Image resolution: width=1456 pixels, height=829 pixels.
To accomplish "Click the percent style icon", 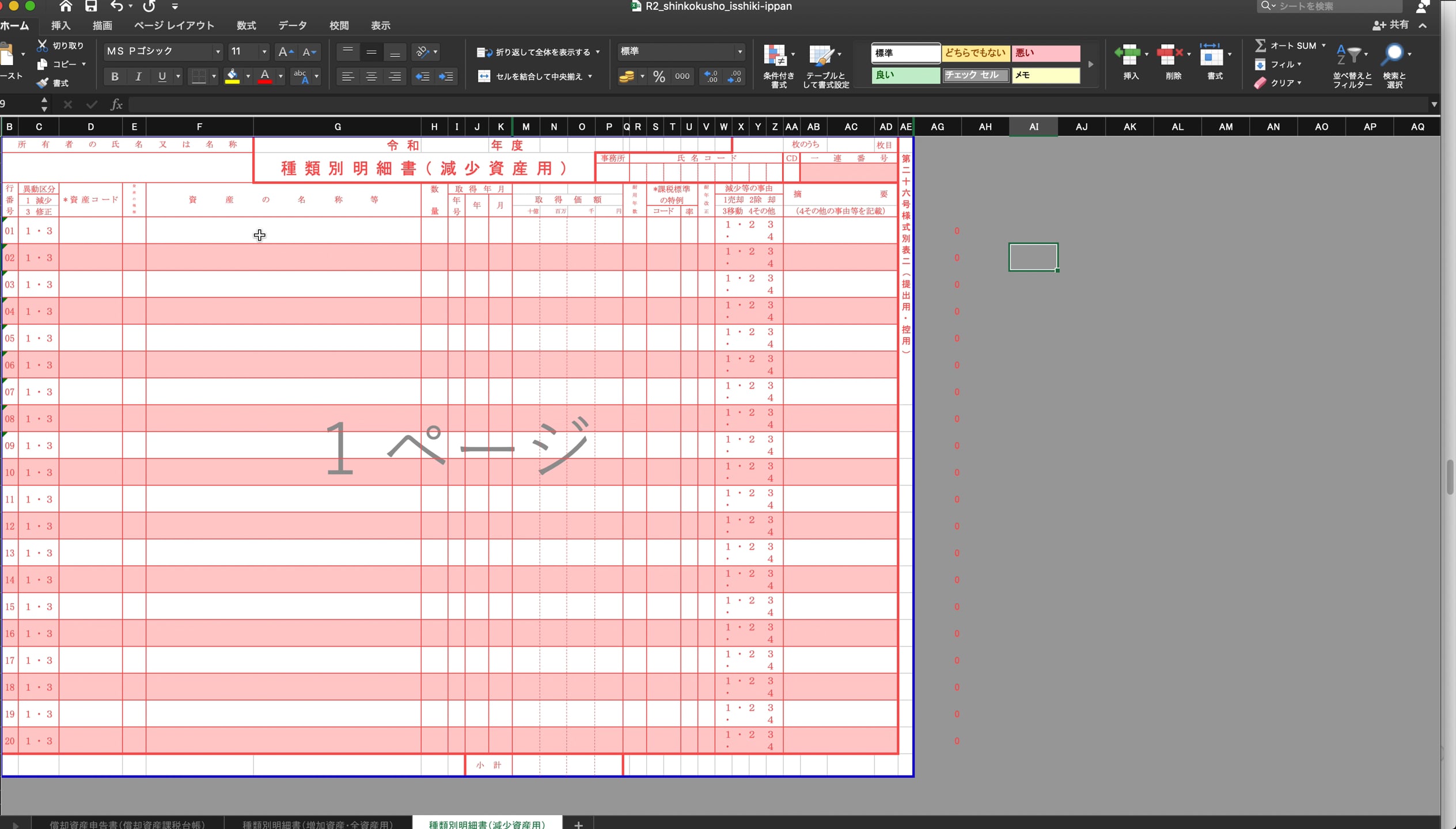I will pyautogui.click(x=659, y=77).
